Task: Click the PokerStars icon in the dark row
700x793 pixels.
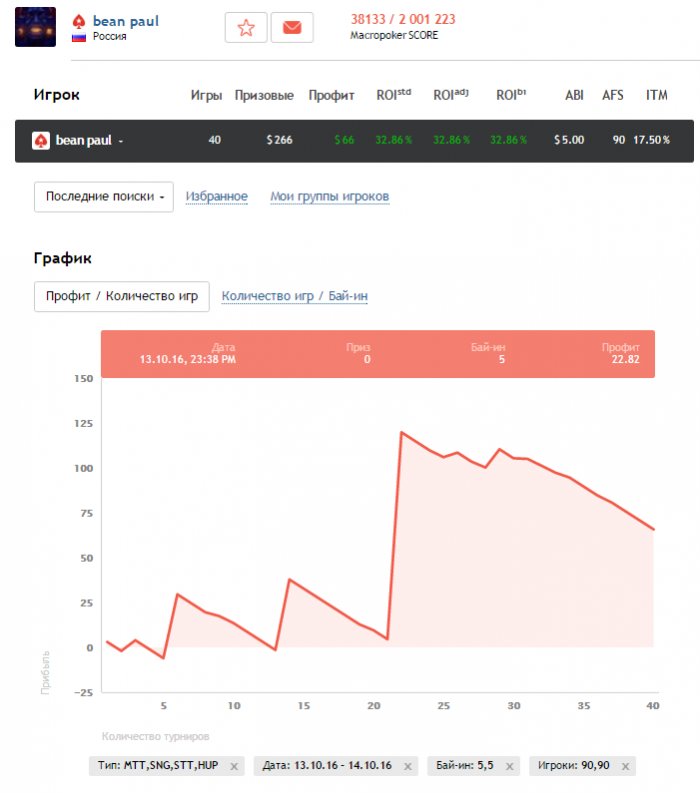Action: point(41,140)
